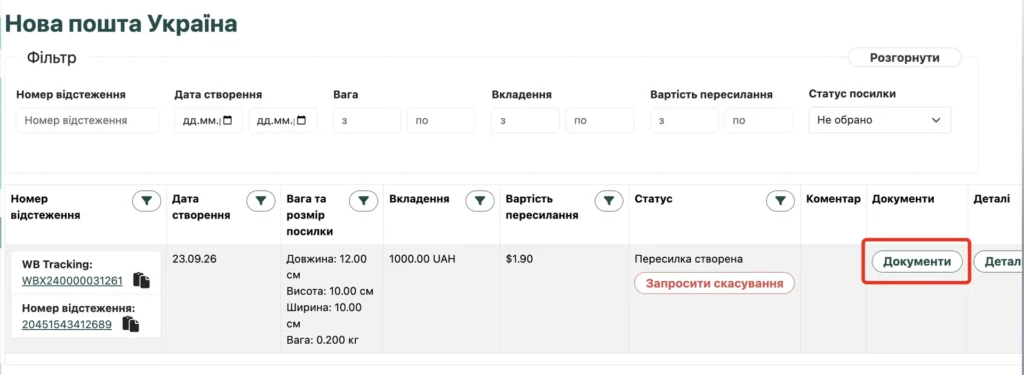Click the Пересилка створена status text
Viewport: 1024px width, 375px height.
coord(688,259)
